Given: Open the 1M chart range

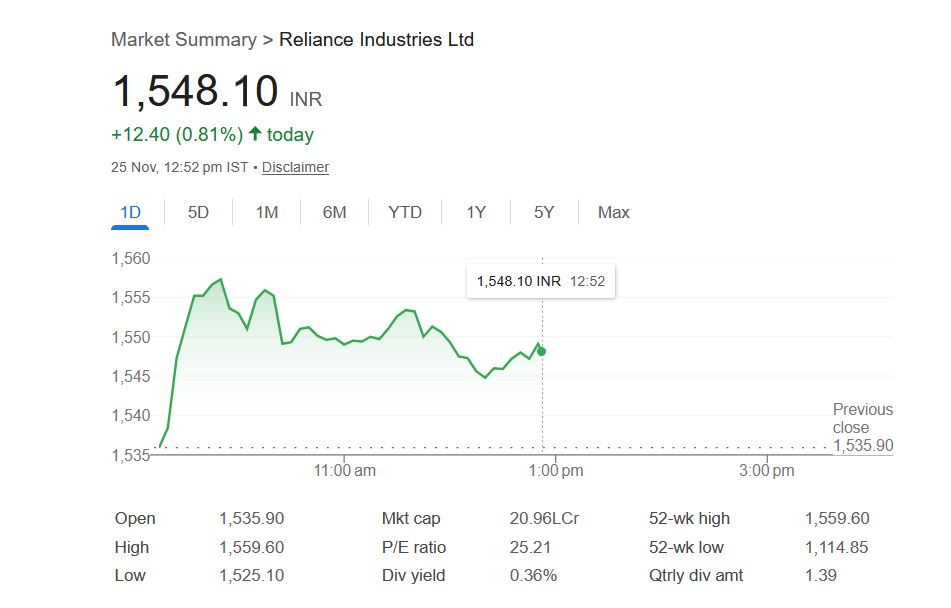Looking at the screenshot, I should click(x=267, y=212).
